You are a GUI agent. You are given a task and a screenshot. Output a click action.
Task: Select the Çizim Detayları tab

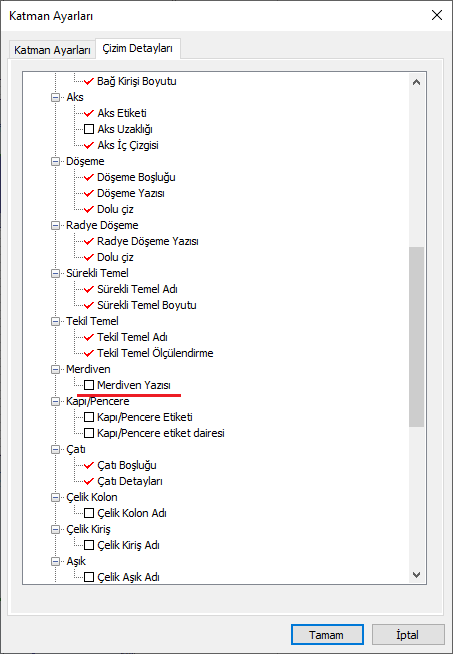[138, 48]
